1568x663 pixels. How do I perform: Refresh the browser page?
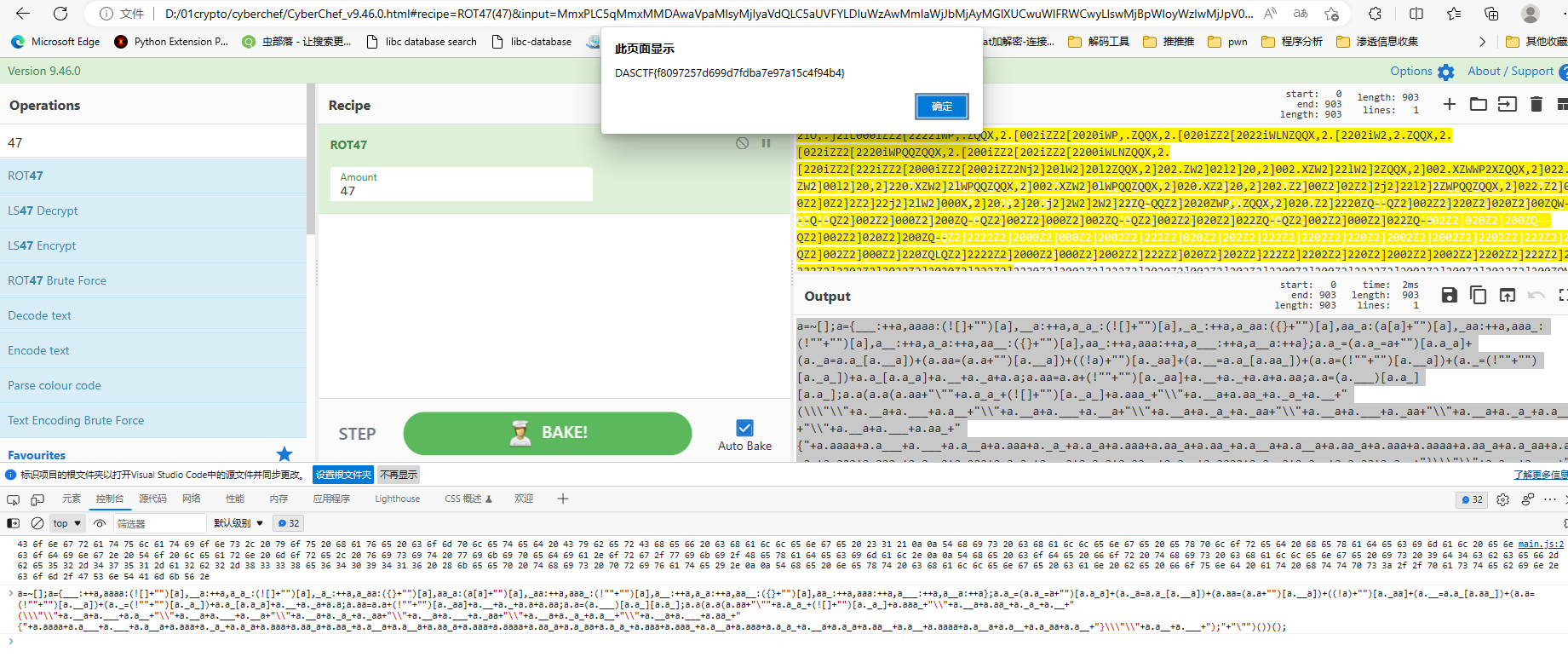[x=60, y=14]
